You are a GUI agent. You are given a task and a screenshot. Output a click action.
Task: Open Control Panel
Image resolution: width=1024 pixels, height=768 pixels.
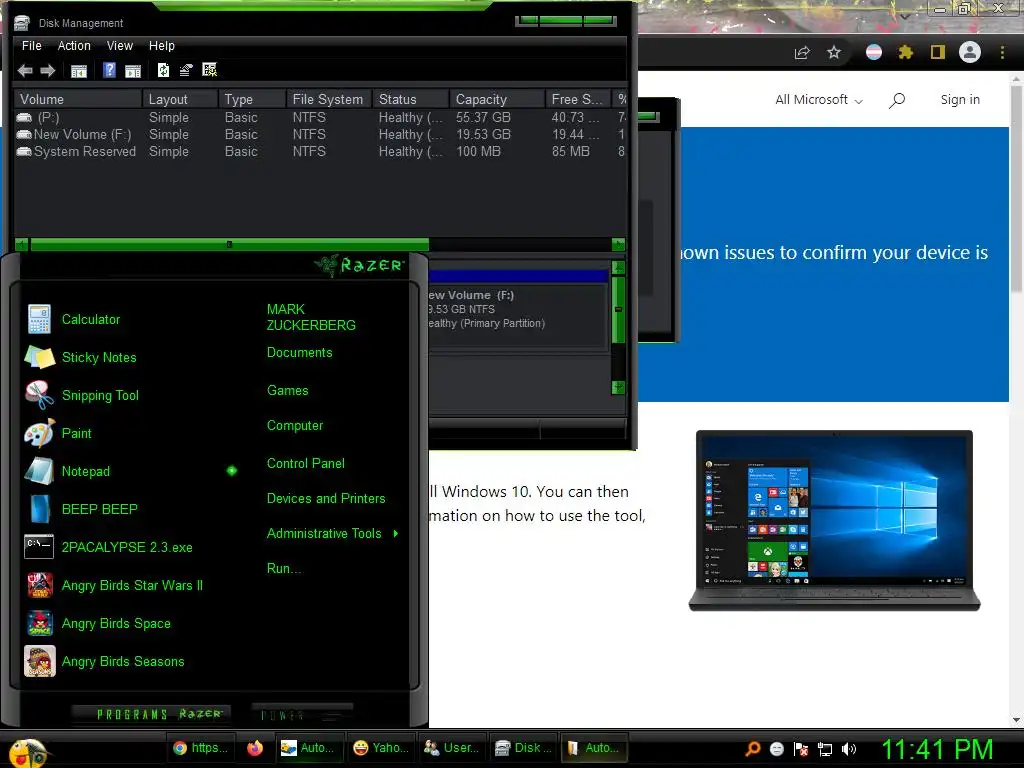pyautogui.click(x=306, y=464)
